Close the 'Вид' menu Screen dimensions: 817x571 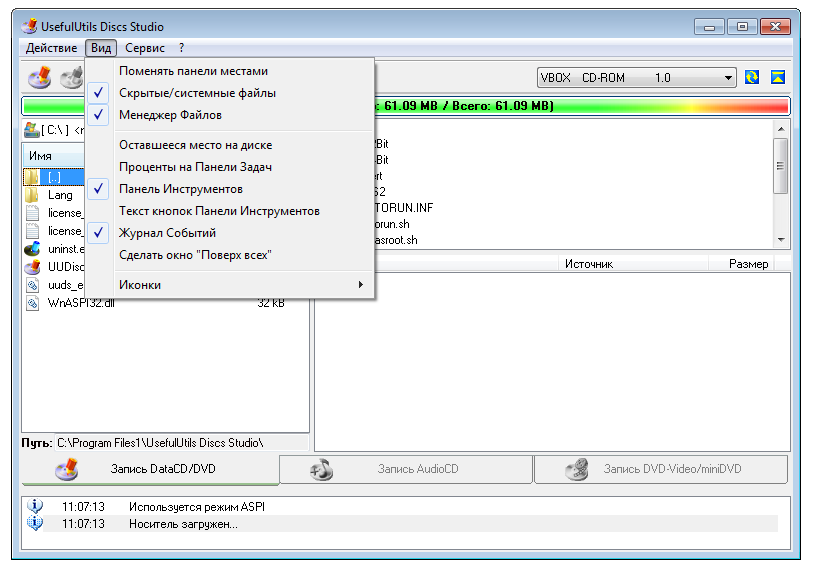pos(101,48)
